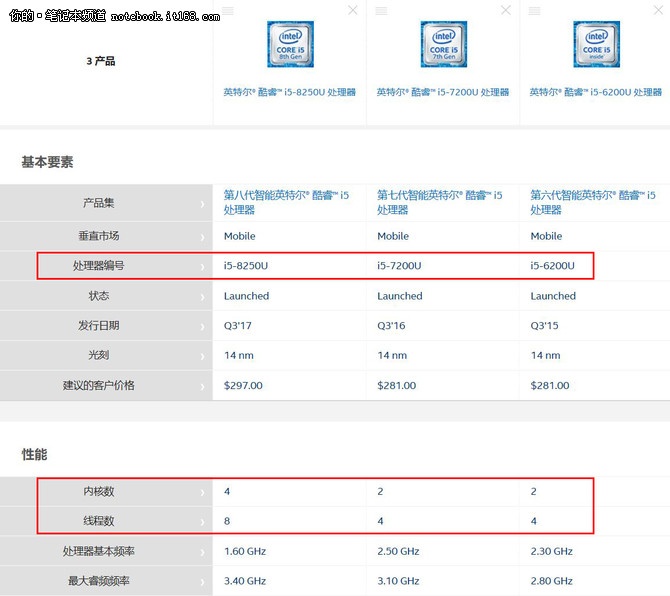
Task: Click the 处理器编号 row label
Action: point(99,266)
